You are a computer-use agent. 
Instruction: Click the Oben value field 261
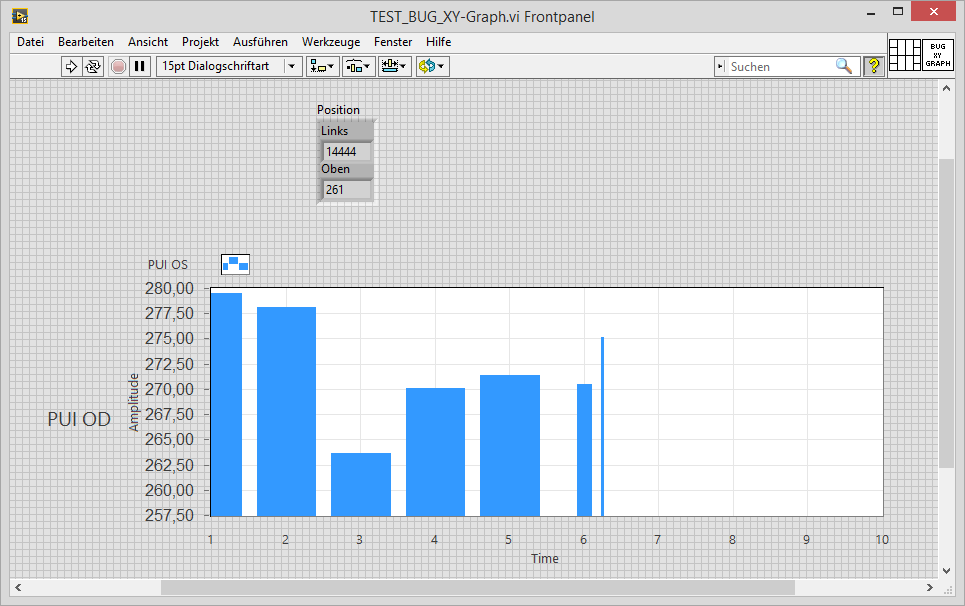click(x=347, y=189)
